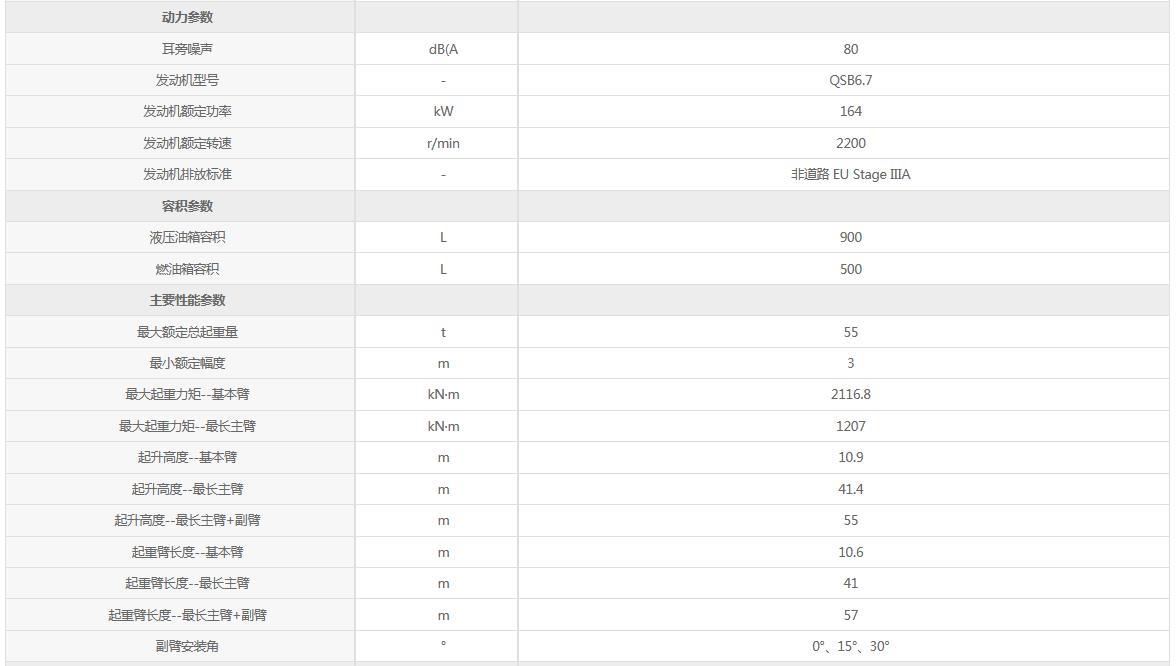Select the 起升高度--最长主臂+副臂 label

coord(187,520)
